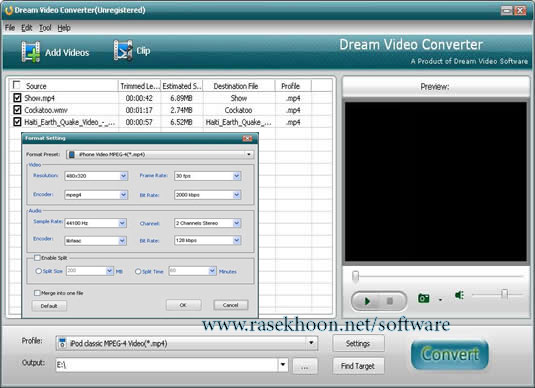The image size is (535, 388).
Task: Confirm format settings with OK
Action: point(184,305)
